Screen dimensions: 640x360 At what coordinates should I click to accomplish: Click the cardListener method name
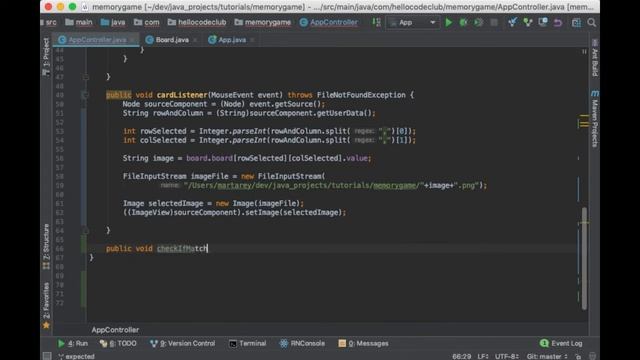click(182, 95)
